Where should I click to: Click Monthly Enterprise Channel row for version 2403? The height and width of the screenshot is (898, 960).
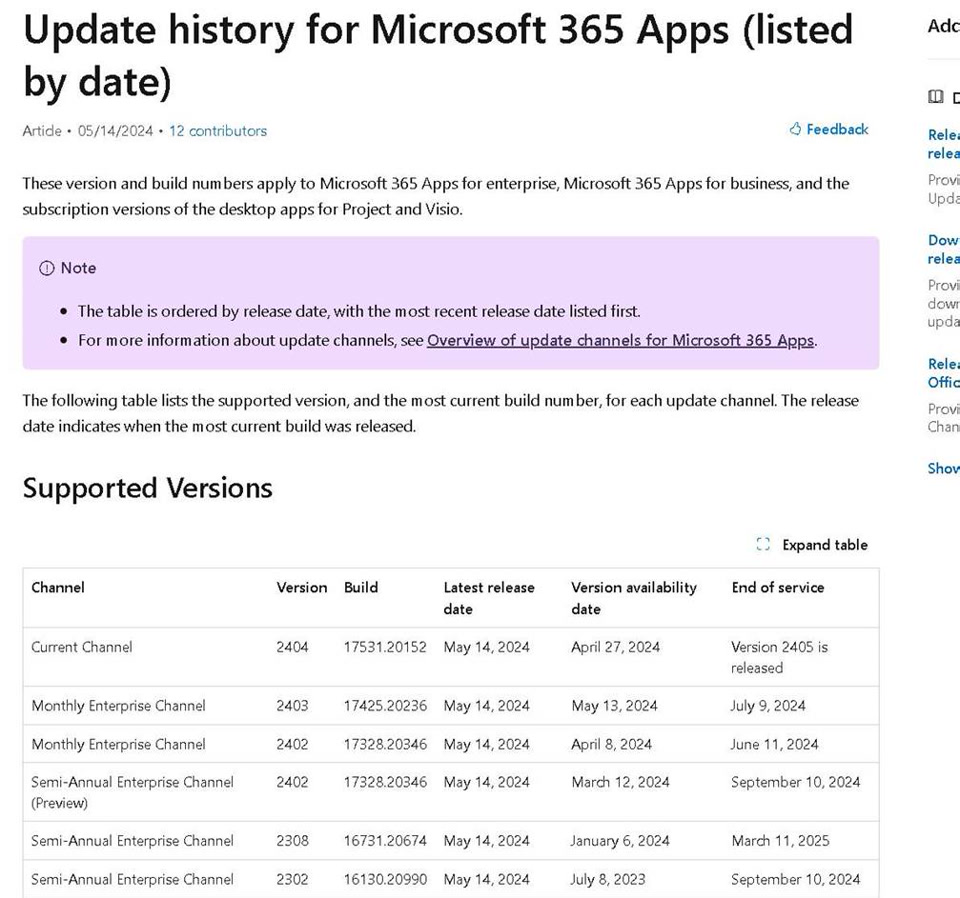[x=118, y=706]
